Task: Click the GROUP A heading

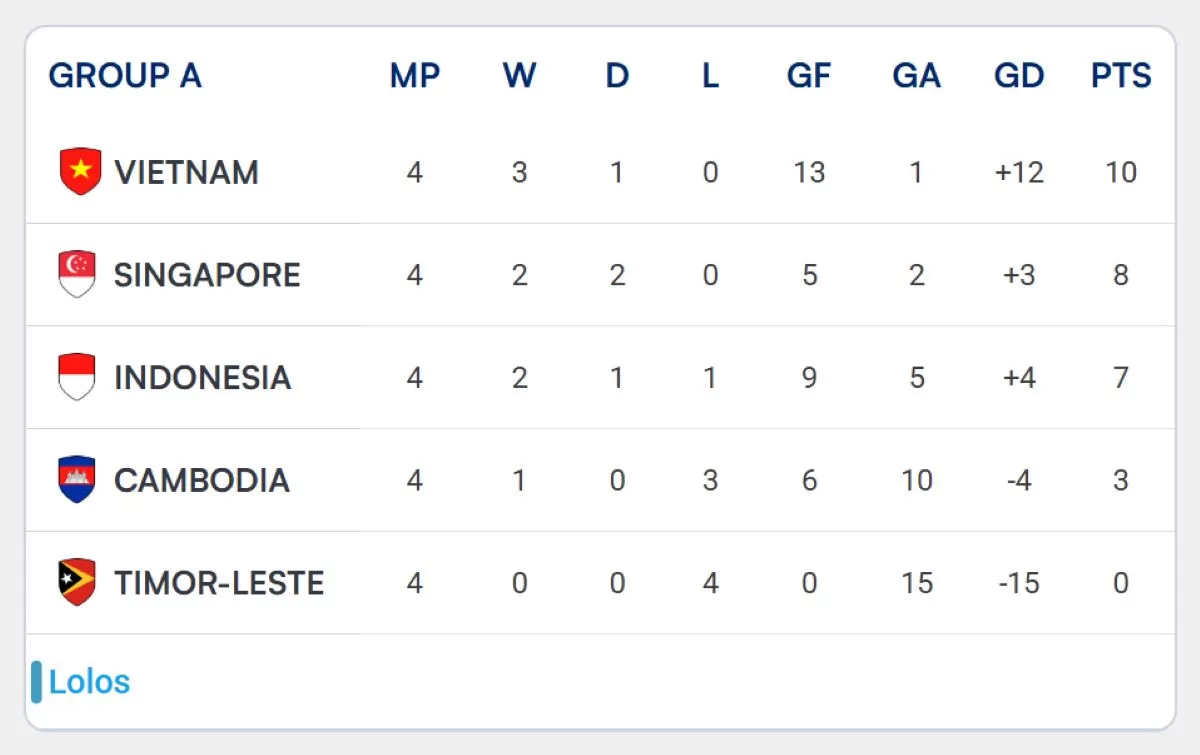Action: click(125, 75)
